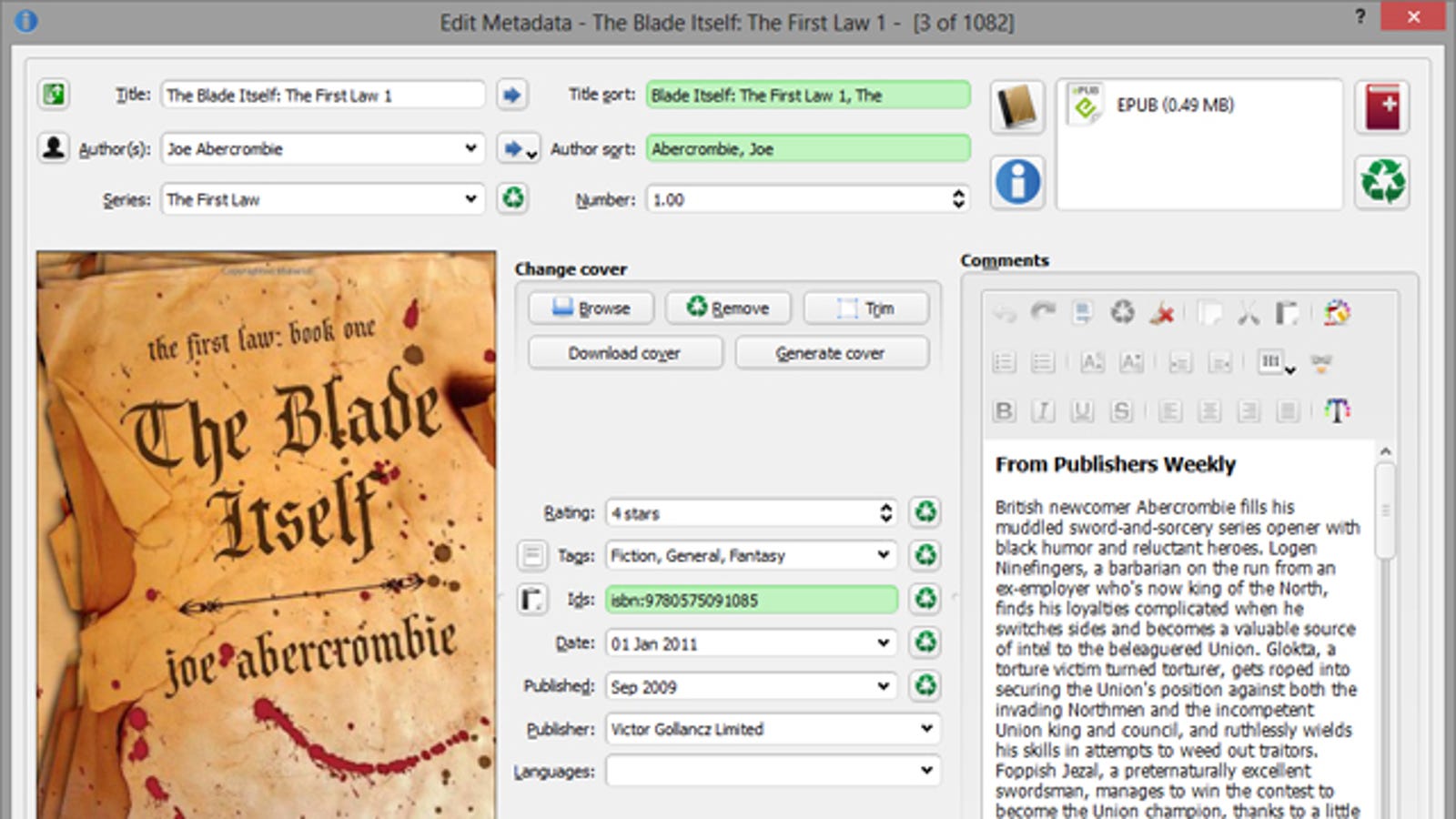1456x819 pixels.
Task: Adjust the series Number spinner arrows
Action: click(x=958, y=198)
